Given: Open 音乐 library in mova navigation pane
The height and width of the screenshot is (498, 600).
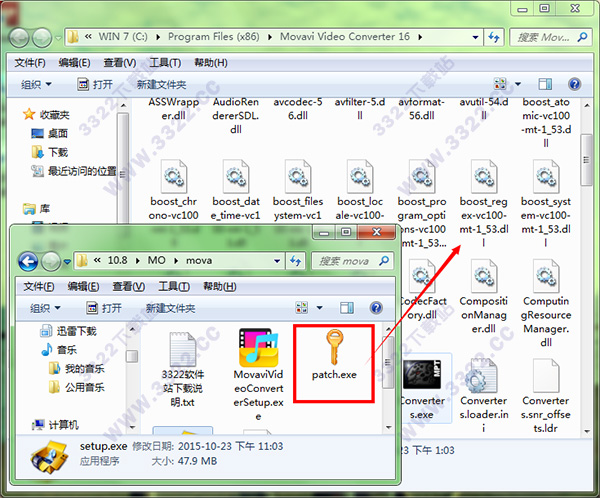Looking at the screenshot, I should pyautogui.click(x=59, y=349).
